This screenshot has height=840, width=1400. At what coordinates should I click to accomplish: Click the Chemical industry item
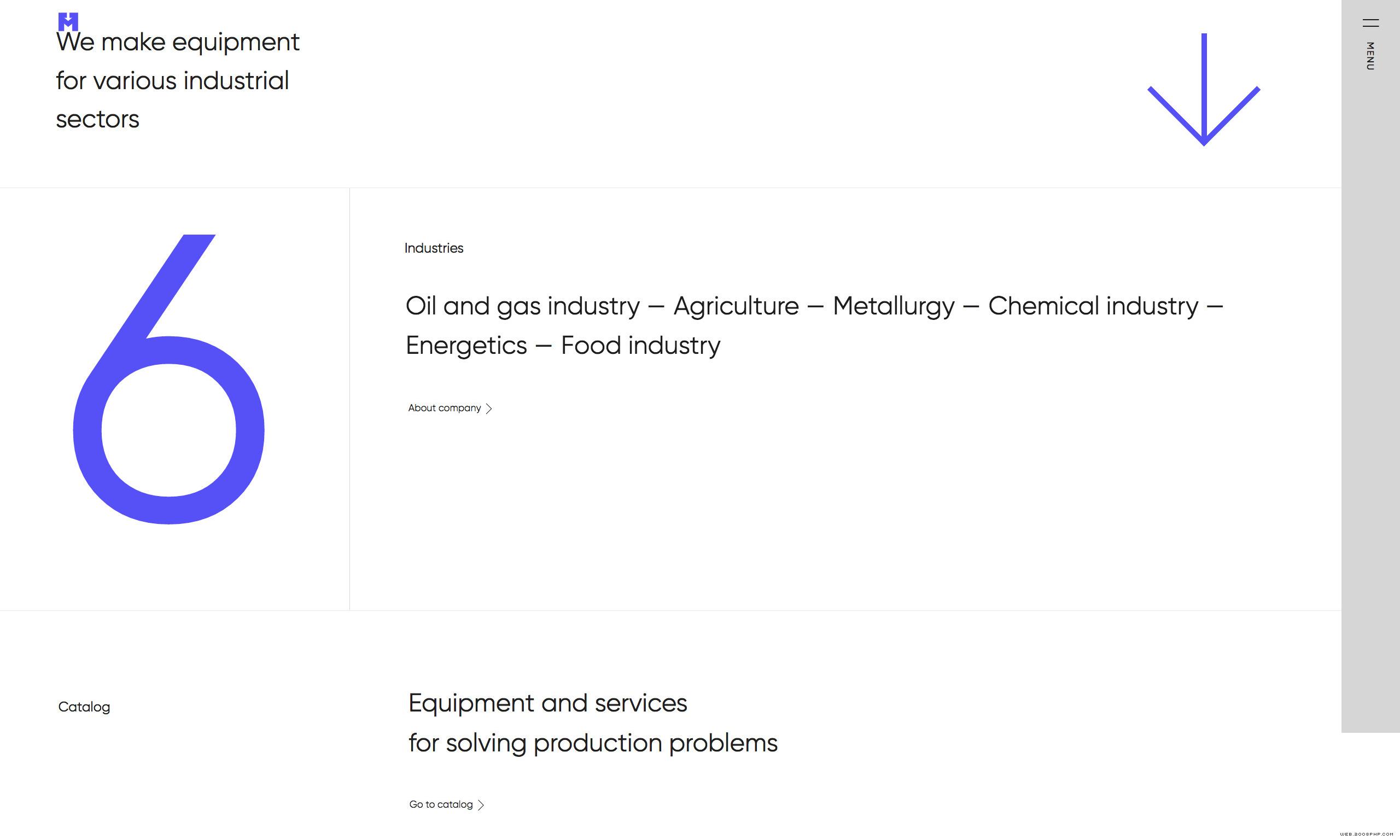(x=1093, y=306)
